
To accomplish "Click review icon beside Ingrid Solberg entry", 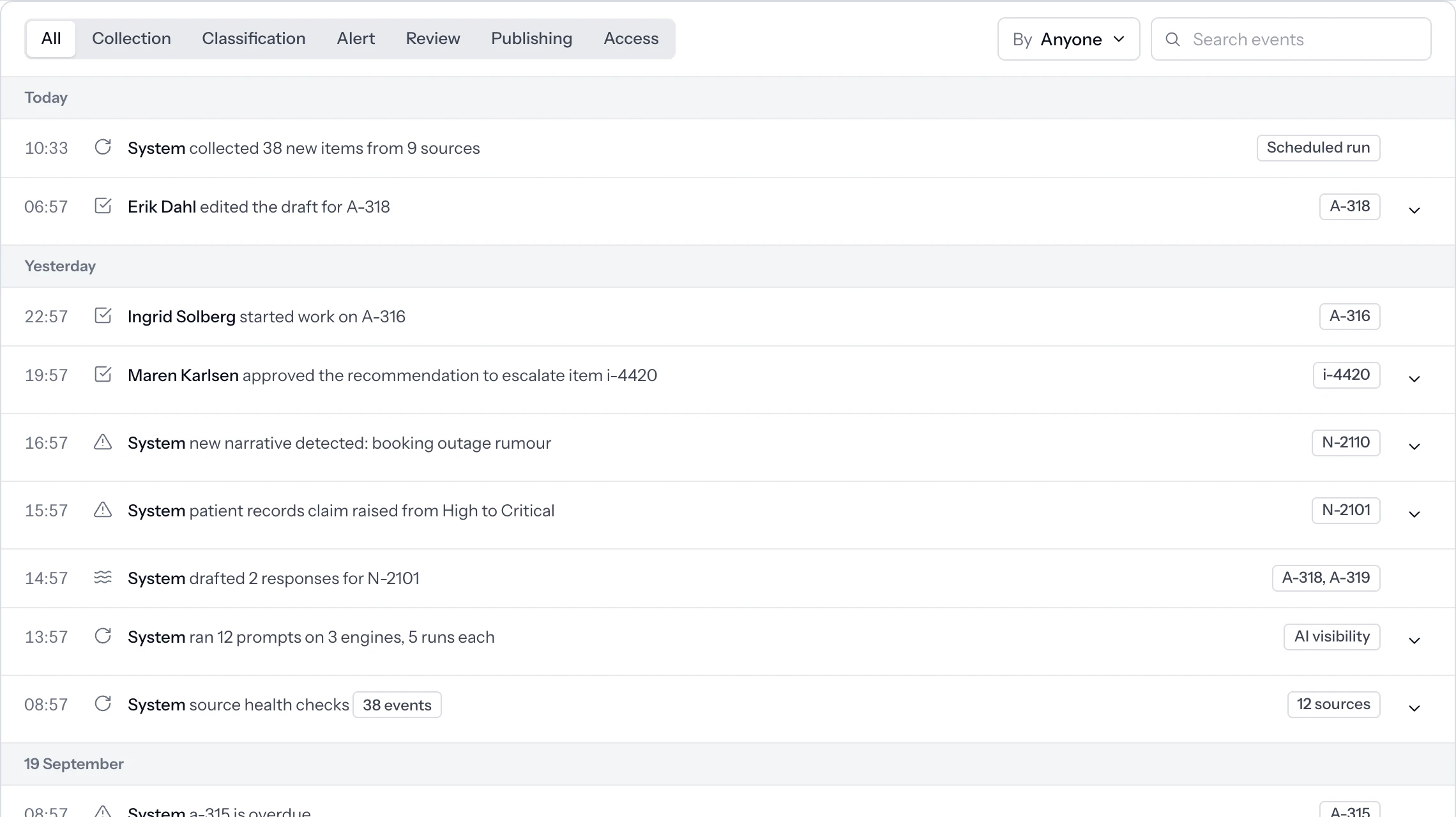I will pyautogui.click(x=103, y=316).
